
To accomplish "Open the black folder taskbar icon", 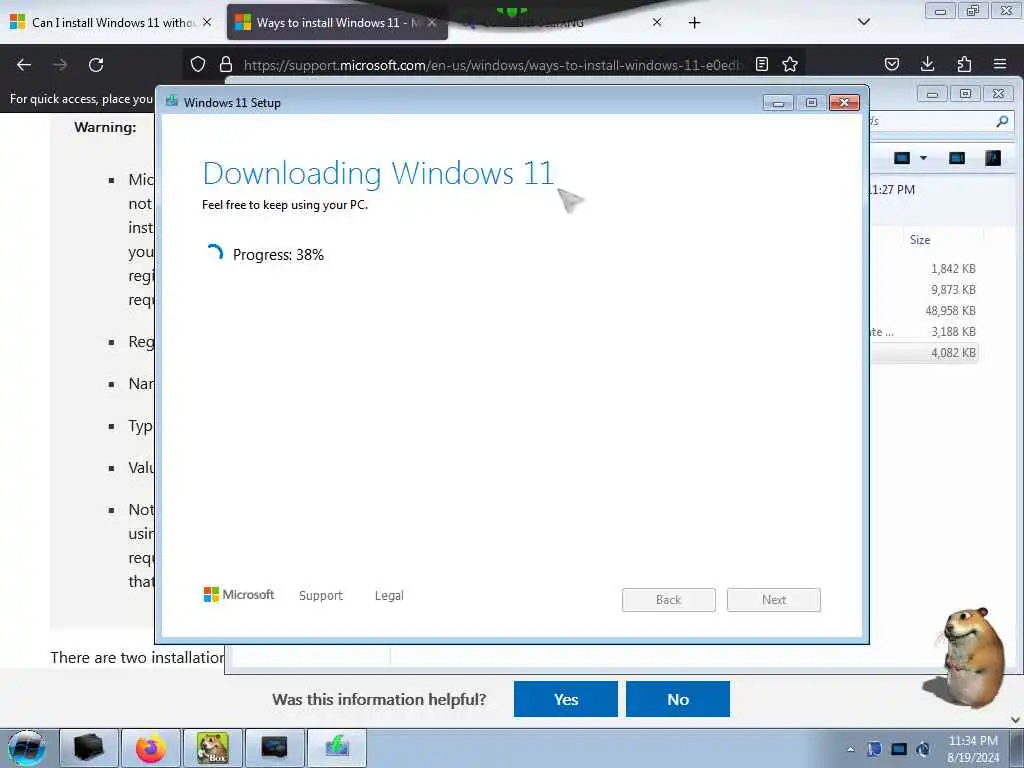I will tap(89, 747).
